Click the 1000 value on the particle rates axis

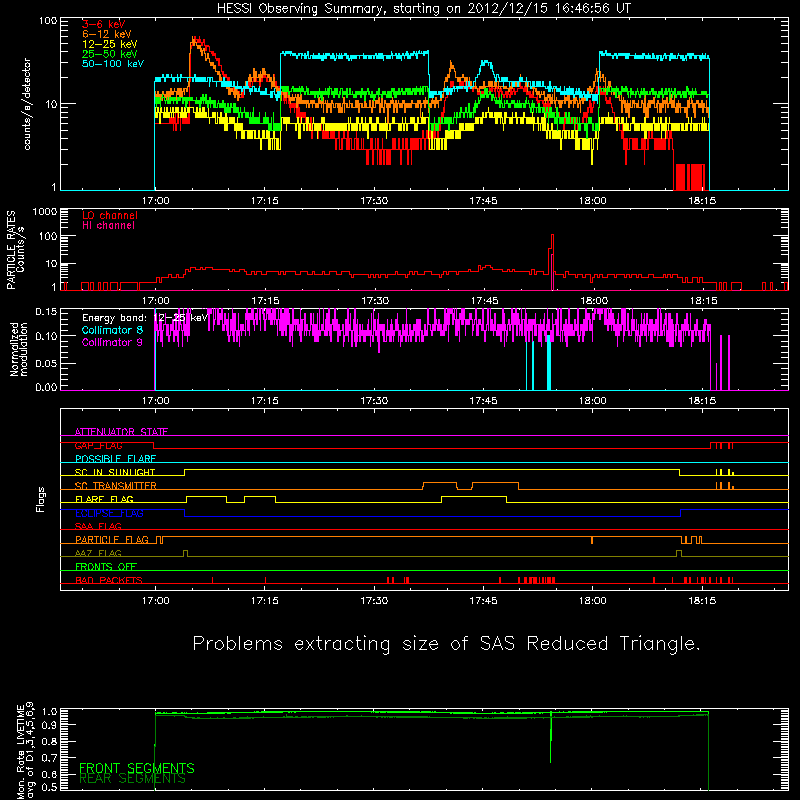[x=45, y=212]
